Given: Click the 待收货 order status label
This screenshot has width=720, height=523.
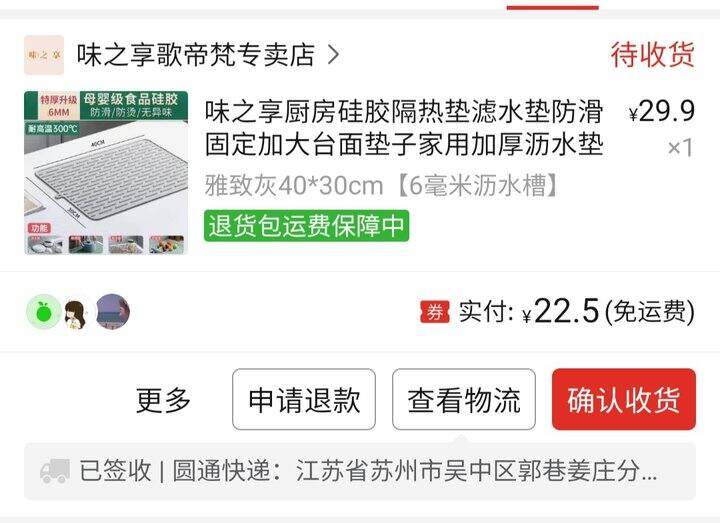Looking at the screenshot, I should point(652,55).
